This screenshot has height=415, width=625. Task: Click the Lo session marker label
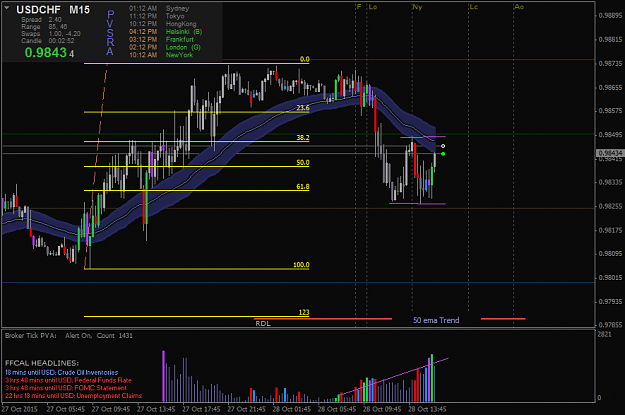373,7
